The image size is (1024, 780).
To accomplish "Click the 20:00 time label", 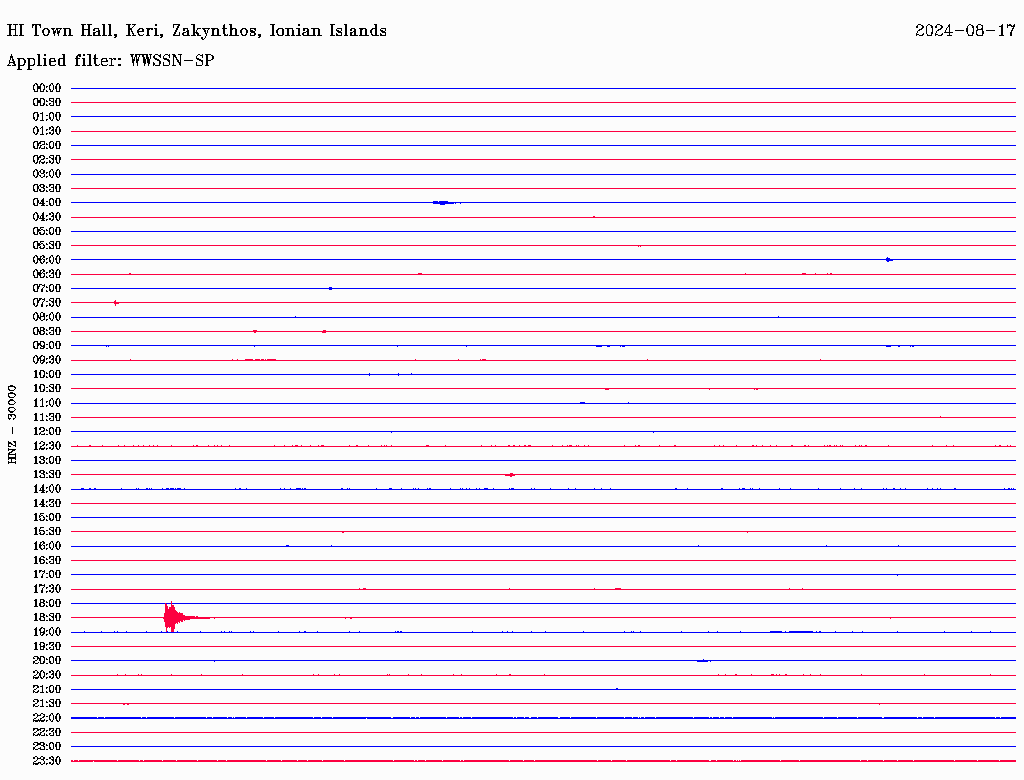I will (47, 660).
